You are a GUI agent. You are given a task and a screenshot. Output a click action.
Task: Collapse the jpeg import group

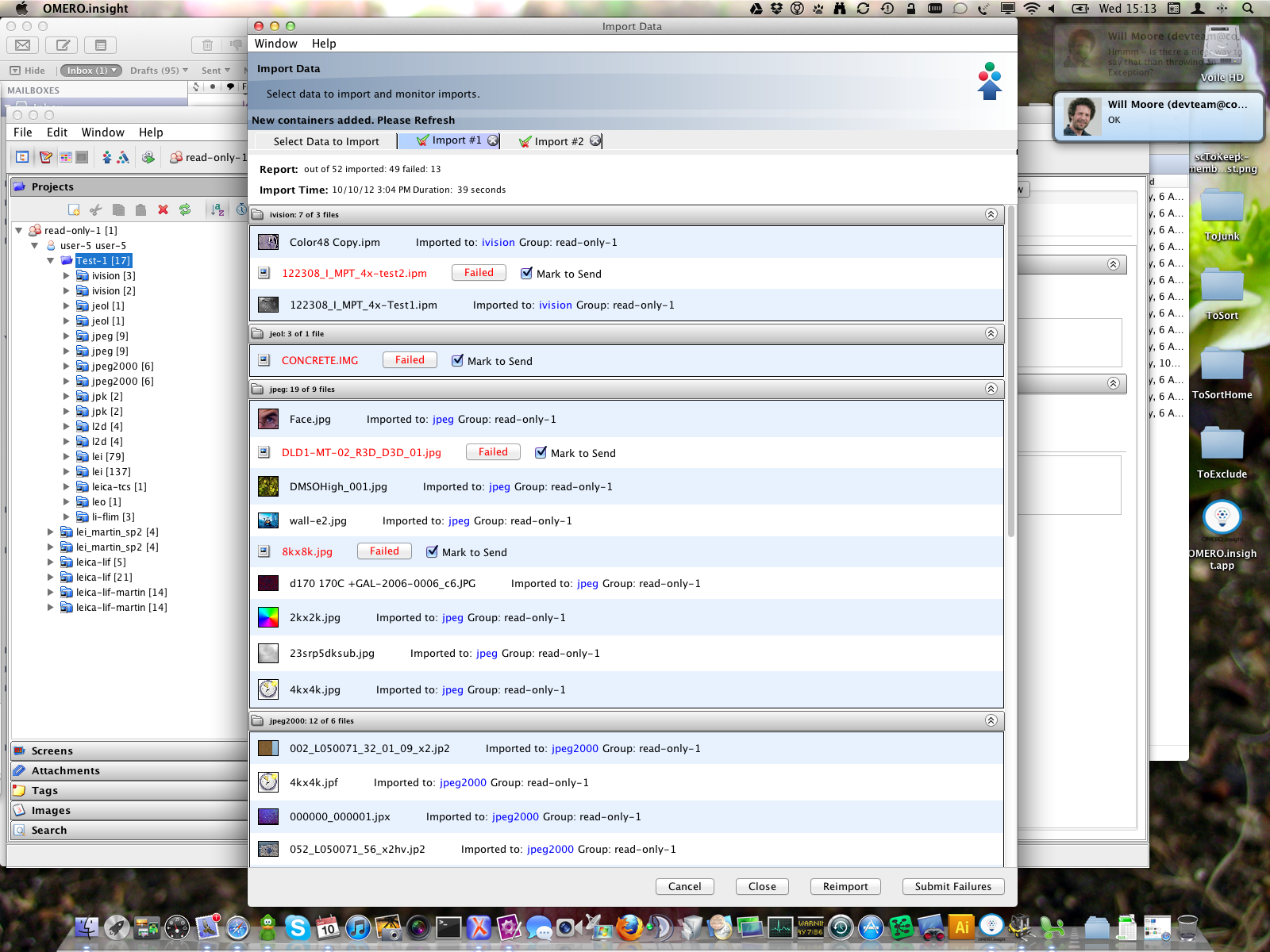(x=991, y=389)
